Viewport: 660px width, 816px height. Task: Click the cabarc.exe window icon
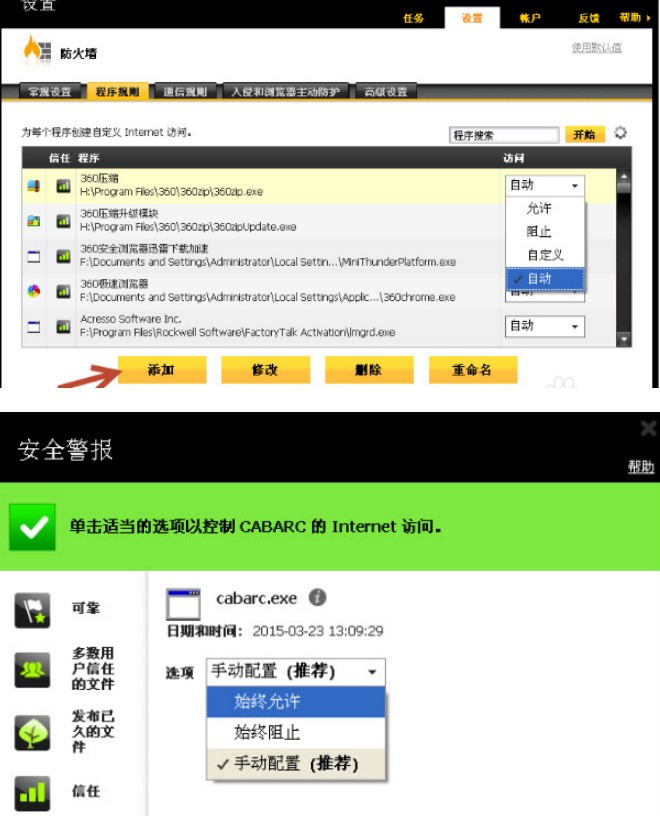click(x=183, y=604)
